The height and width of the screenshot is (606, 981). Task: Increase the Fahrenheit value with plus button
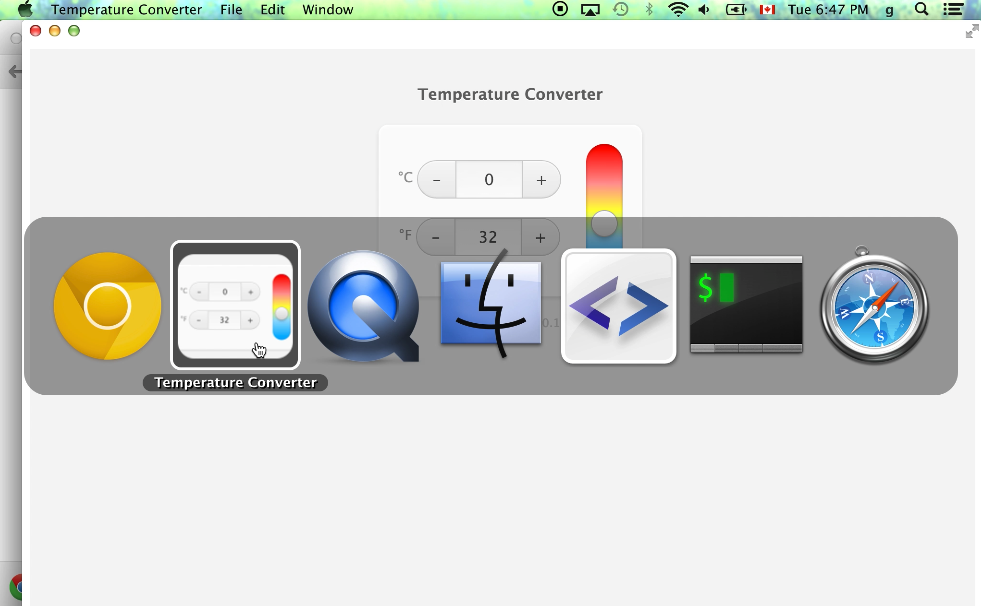pyautogui.click(x=541, y=238)
